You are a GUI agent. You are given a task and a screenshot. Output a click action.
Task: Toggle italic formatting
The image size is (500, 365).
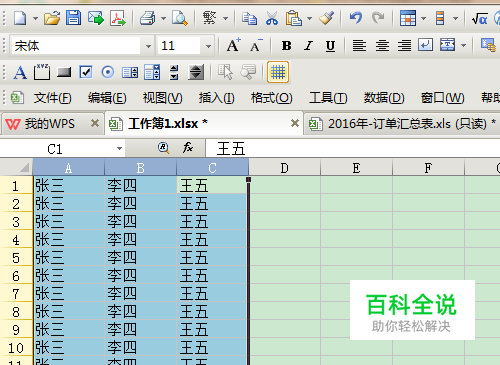[x=309, y=46]
